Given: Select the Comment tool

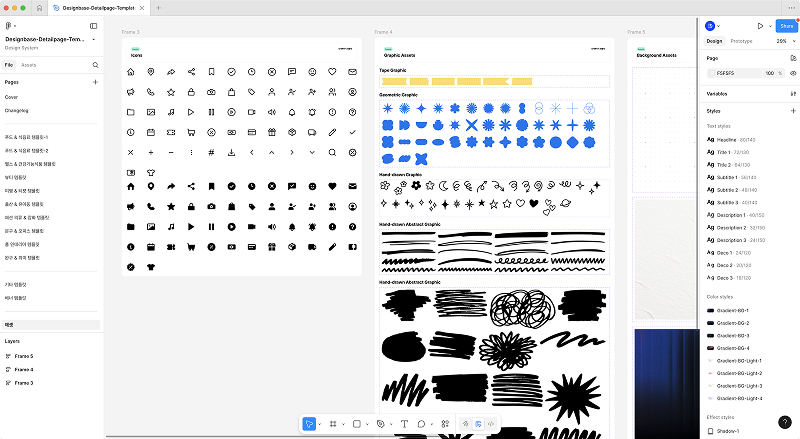Looking at the screenshot, I should coord(422,424).
